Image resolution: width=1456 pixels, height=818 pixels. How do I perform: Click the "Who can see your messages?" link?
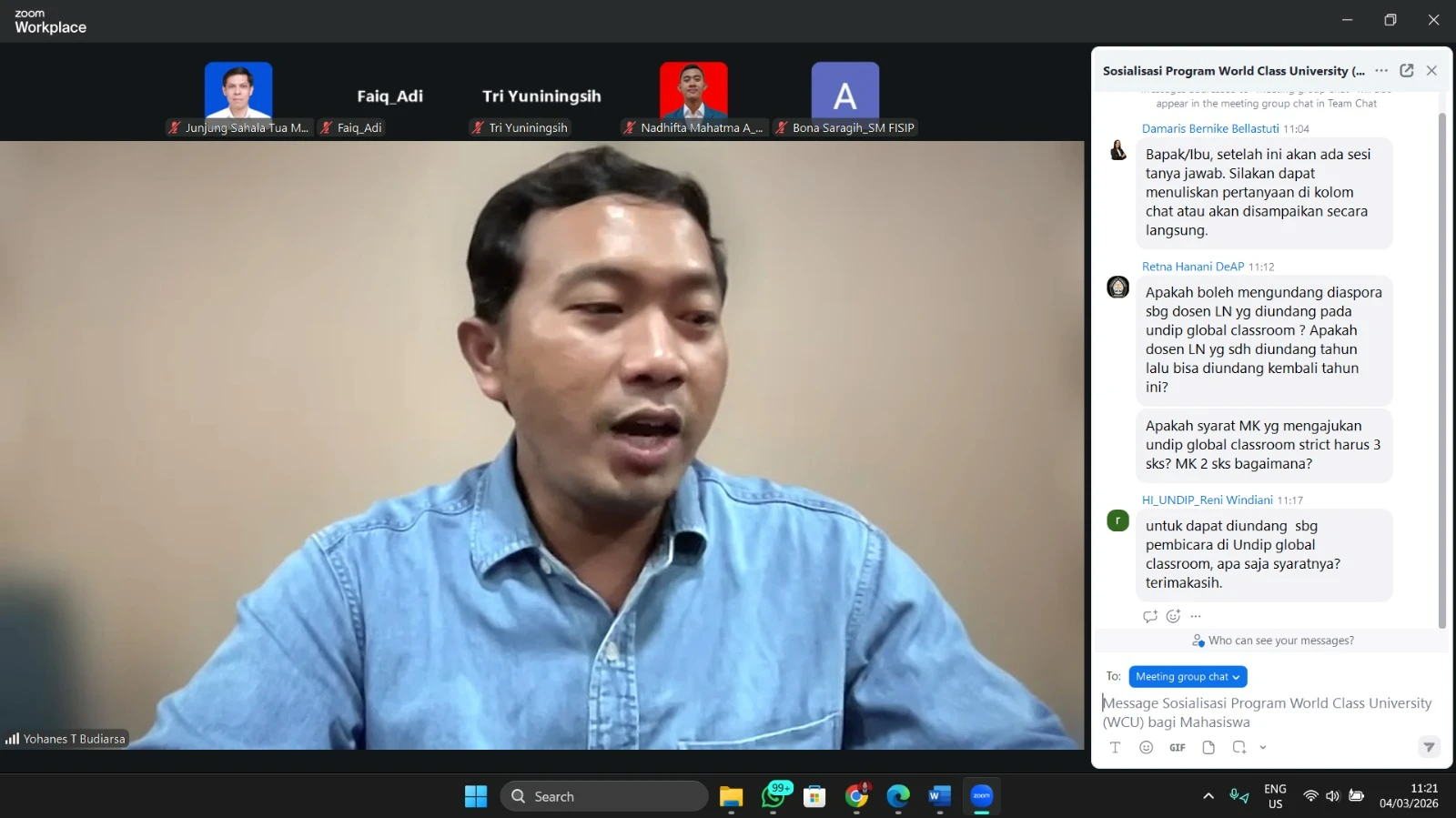(x=1280, y=641)
